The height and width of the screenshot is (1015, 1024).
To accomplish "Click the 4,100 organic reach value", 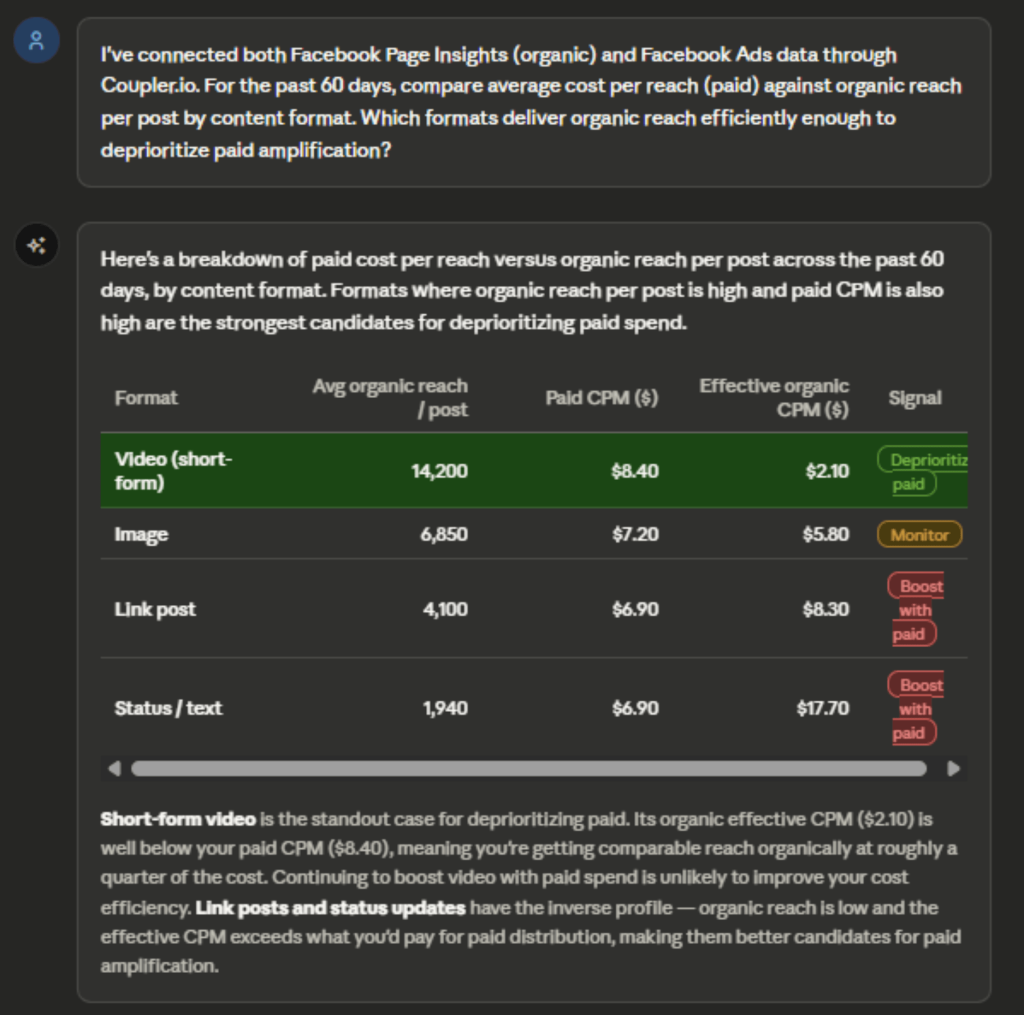I will coord(445,609).
